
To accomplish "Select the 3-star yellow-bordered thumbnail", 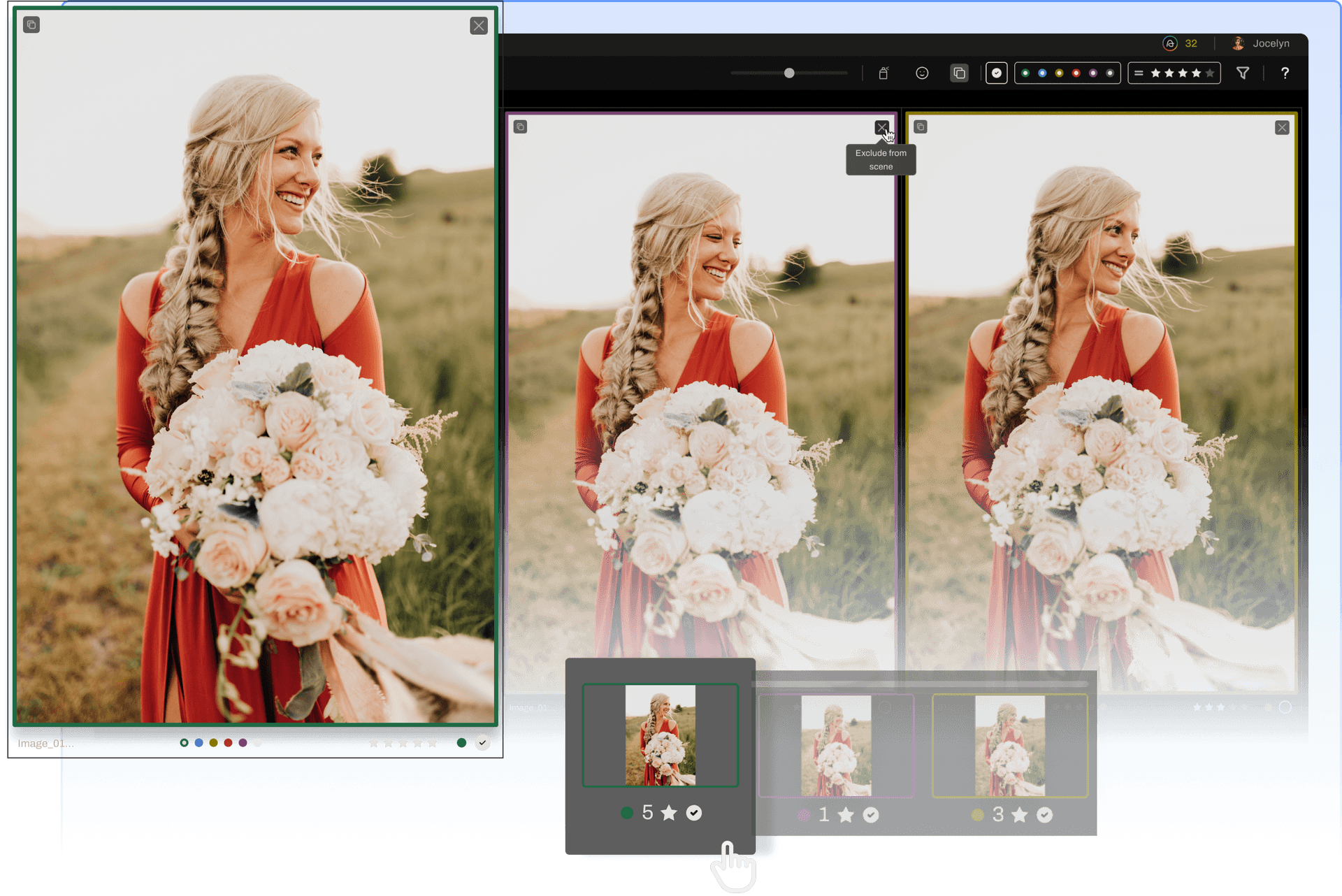I will (x=1010, y=746).
